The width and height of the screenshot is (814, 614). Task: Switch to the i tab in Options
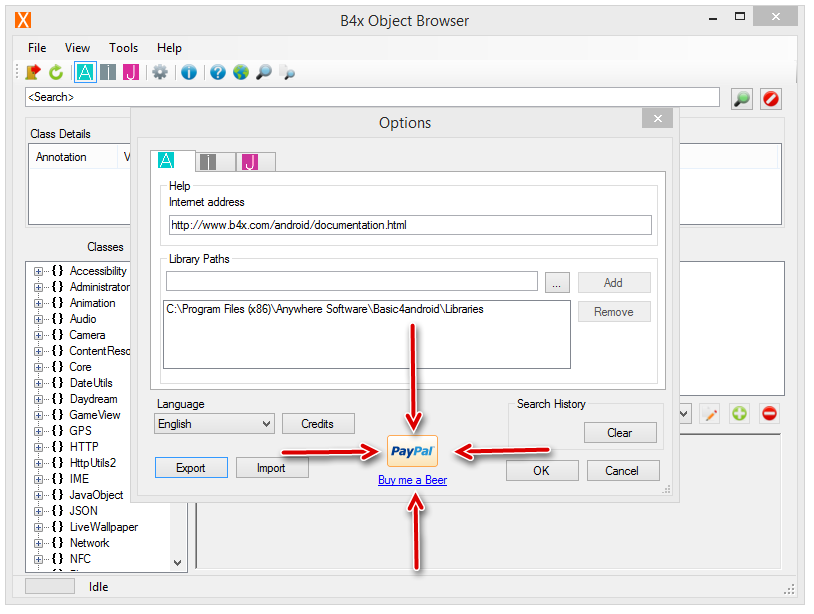215,162
